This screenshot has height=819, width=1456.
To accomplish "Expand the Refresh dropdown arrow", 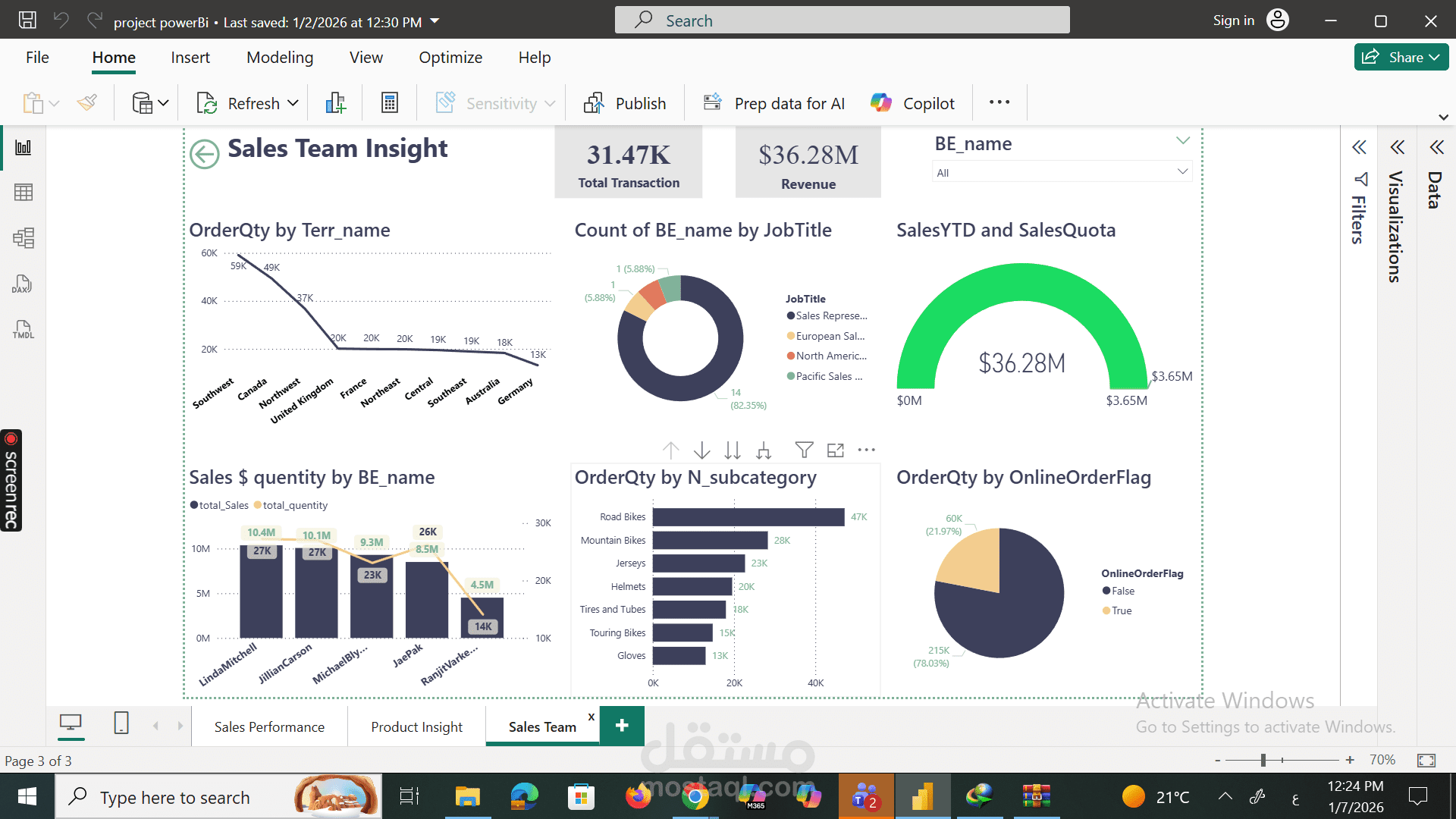I will tap(293, 103).
